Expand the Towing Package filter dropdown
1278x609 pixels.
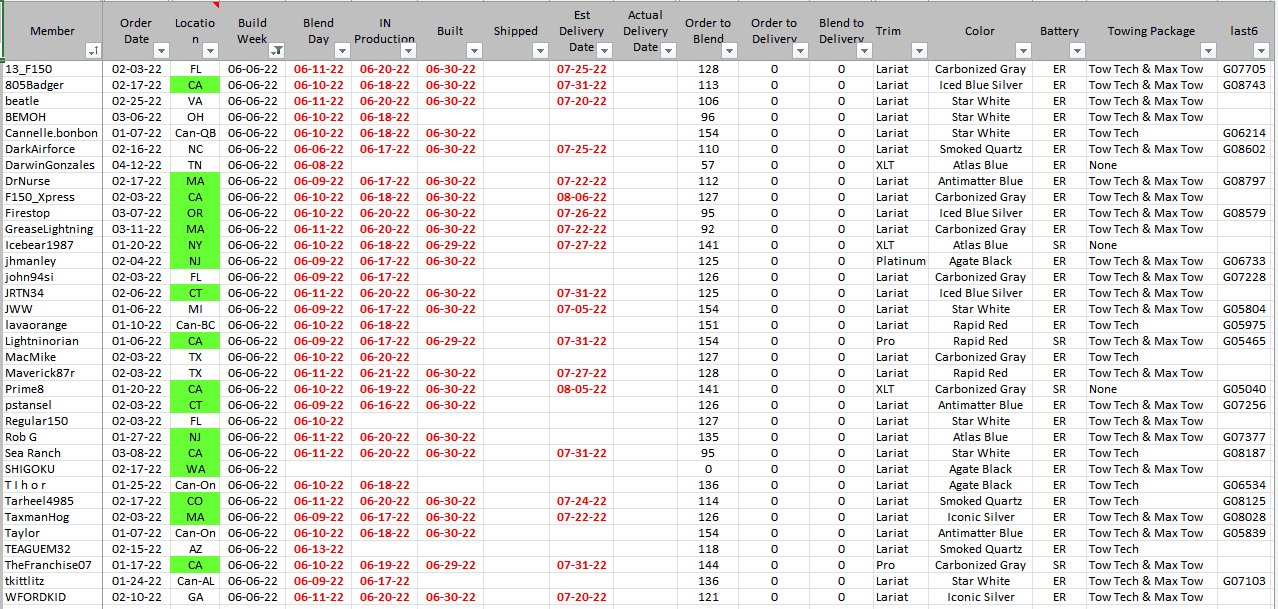pos(1208,50)
